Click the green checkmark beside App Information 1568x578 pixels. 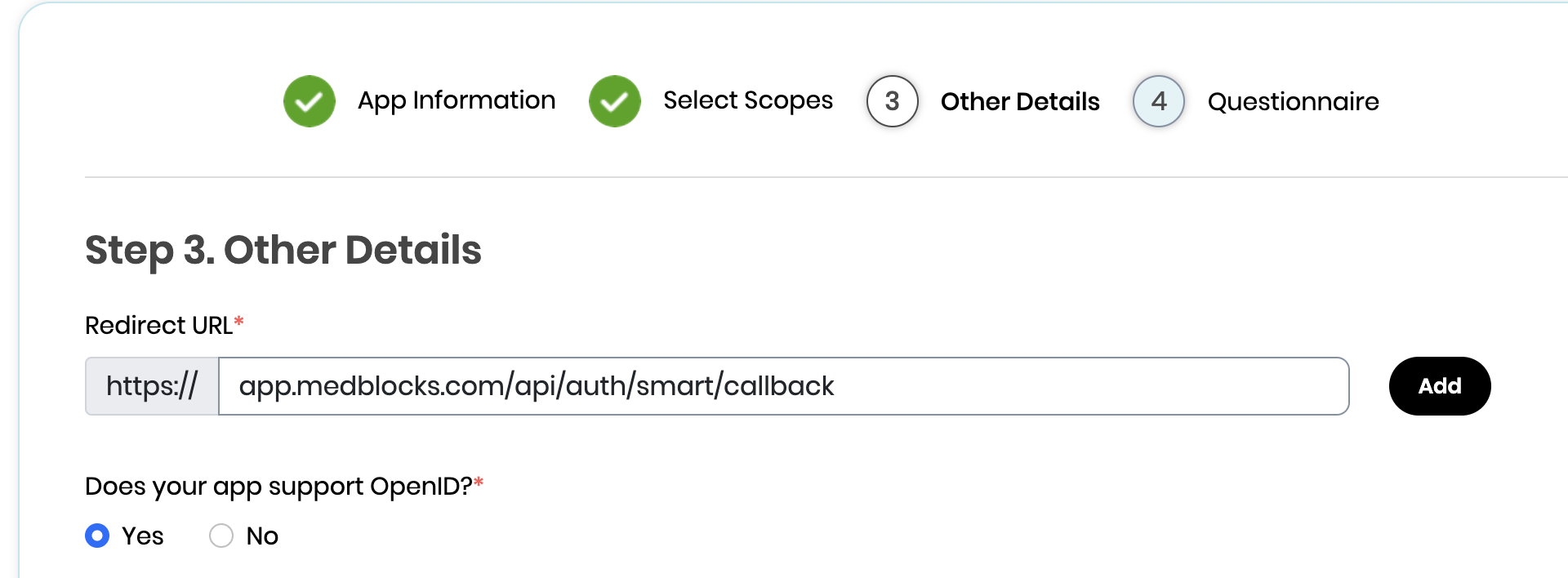pyautogui.click(x=310, y=101)
